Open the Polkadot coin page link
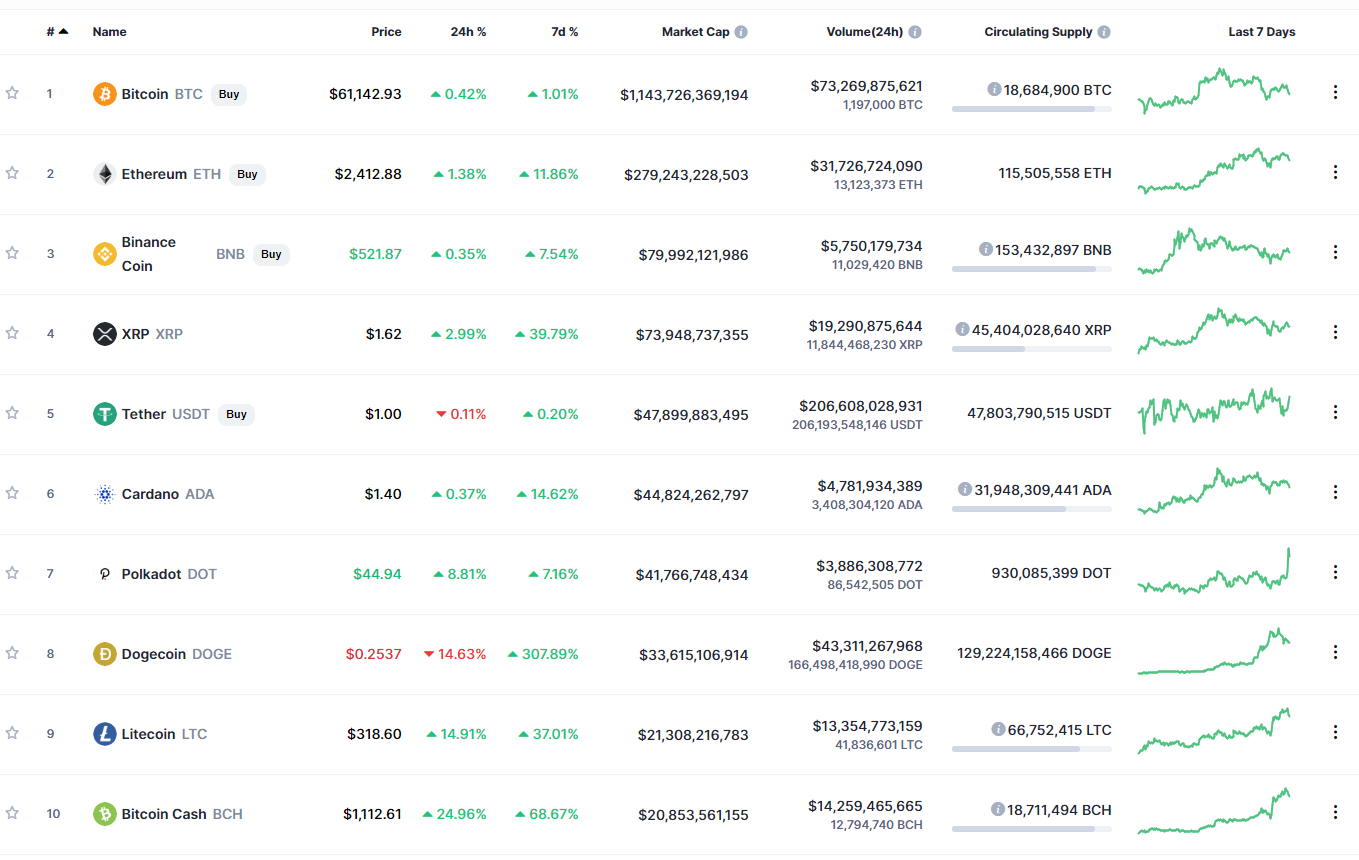 point(169,574)
